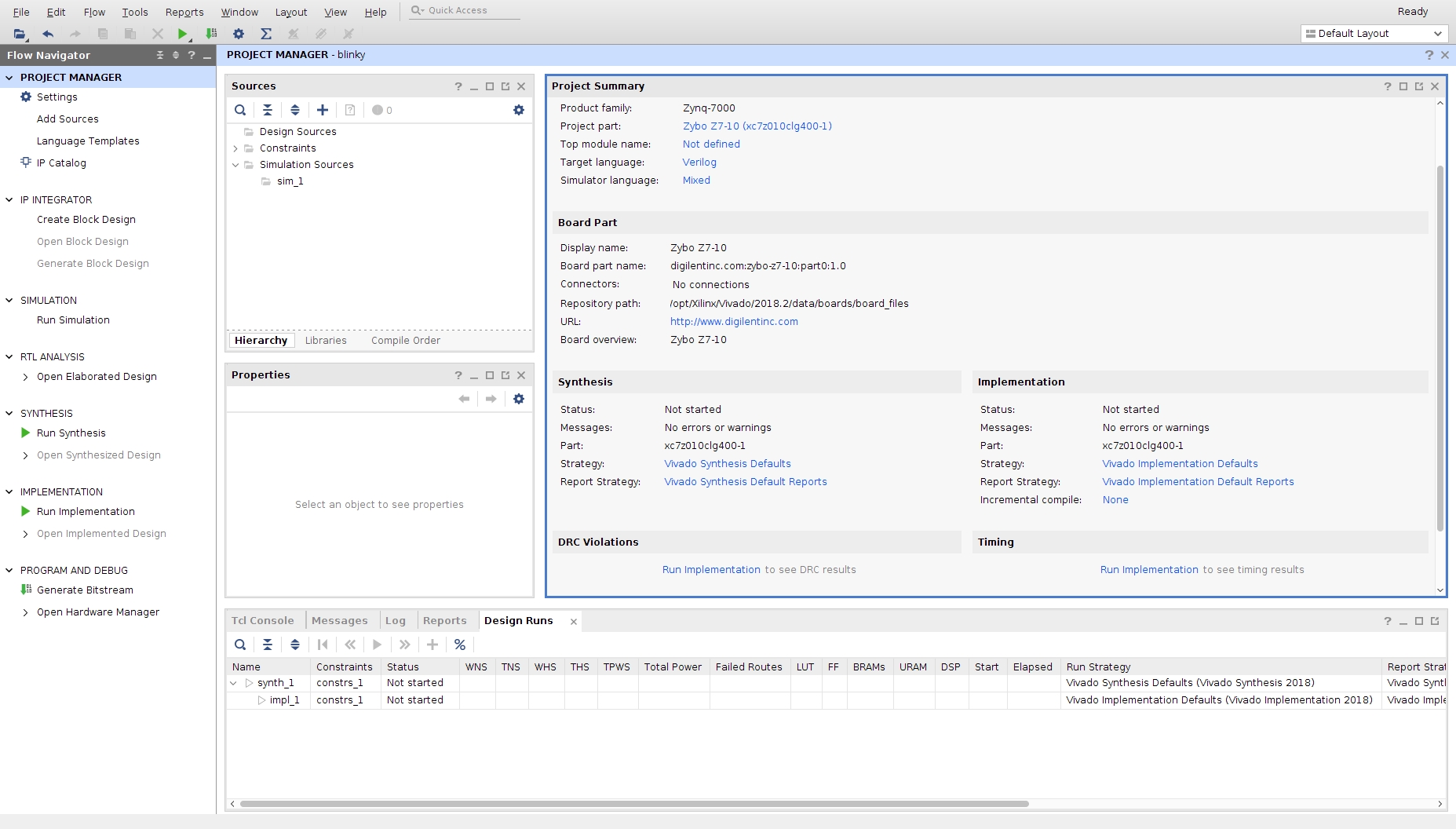1456x829 pixels.
Task: Click the Vivado Synthesis Defaults strategy link
Action: pos(727,464)
